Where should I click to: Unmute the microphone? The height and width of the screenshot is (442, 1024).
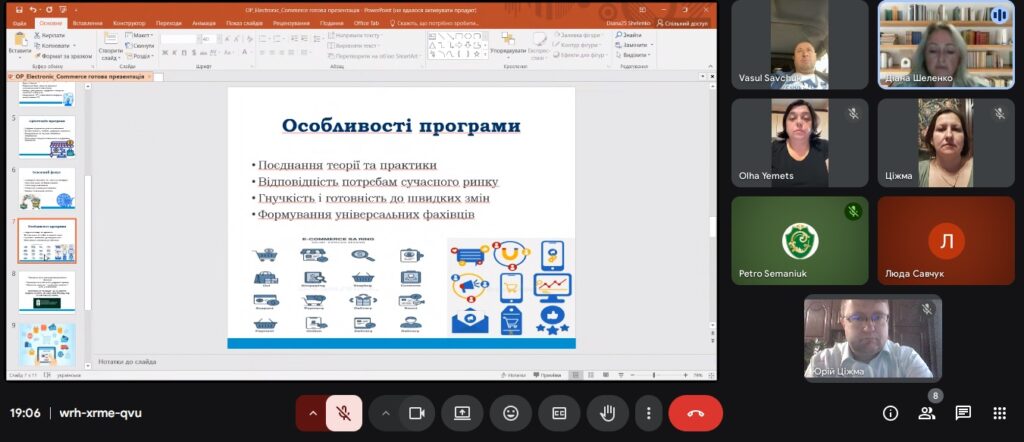tap(344, 413)
